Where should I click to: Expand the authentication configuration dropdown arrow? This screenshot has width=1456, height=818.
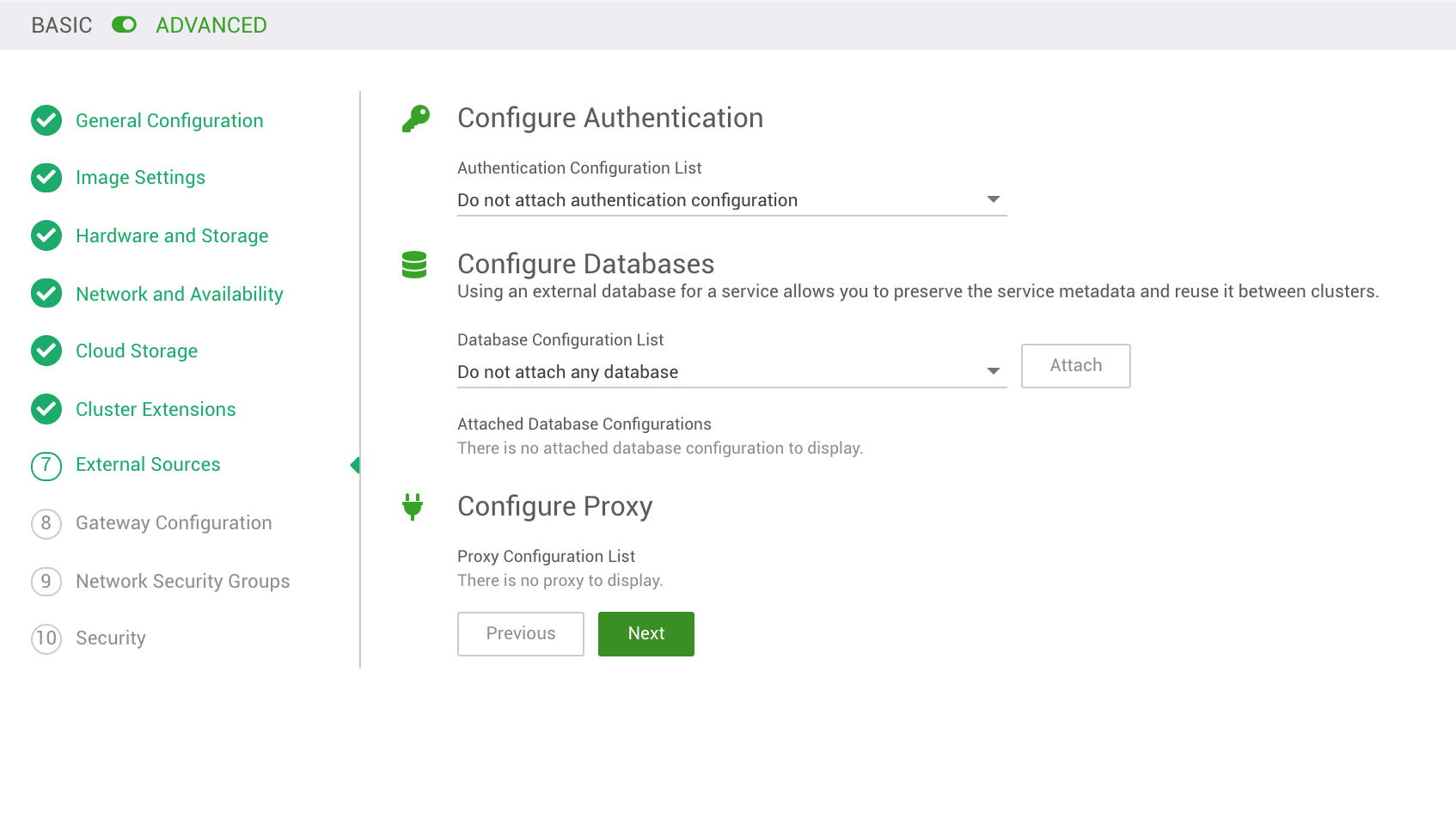[x=994, y=198]
